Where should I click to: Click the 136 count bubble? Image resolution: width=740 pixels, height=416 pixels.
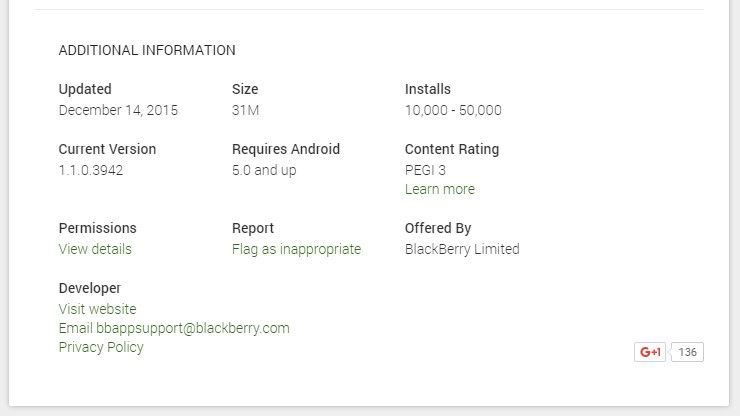pos(687,352)
